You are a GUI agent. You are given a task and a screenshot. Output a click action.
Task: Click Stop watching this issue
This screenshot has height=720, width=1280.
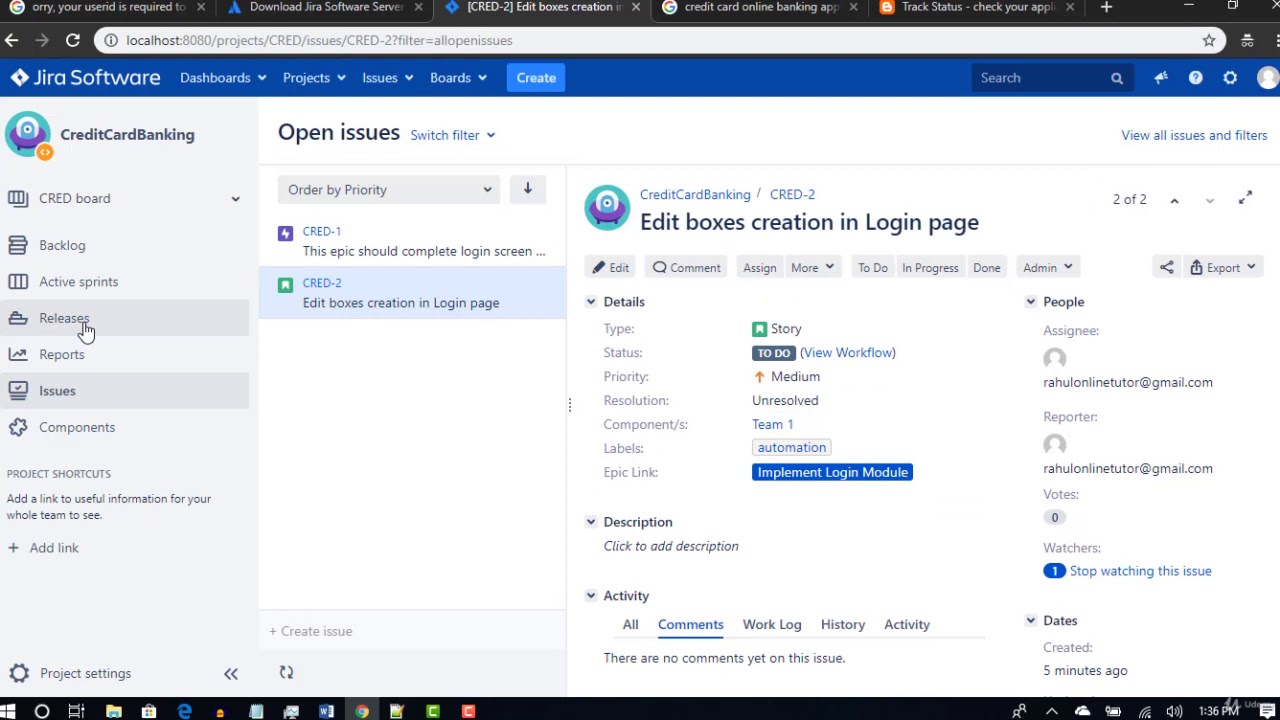1140,571
